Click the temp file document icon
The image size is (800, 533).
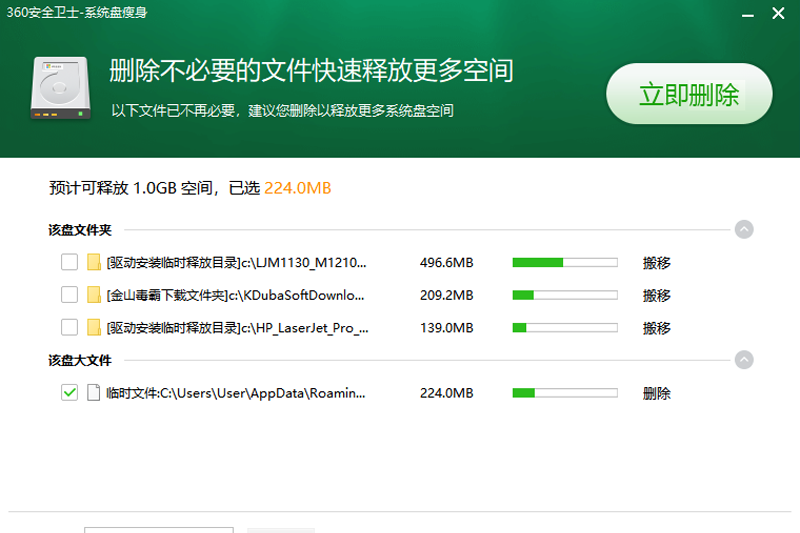coord(93,393)
